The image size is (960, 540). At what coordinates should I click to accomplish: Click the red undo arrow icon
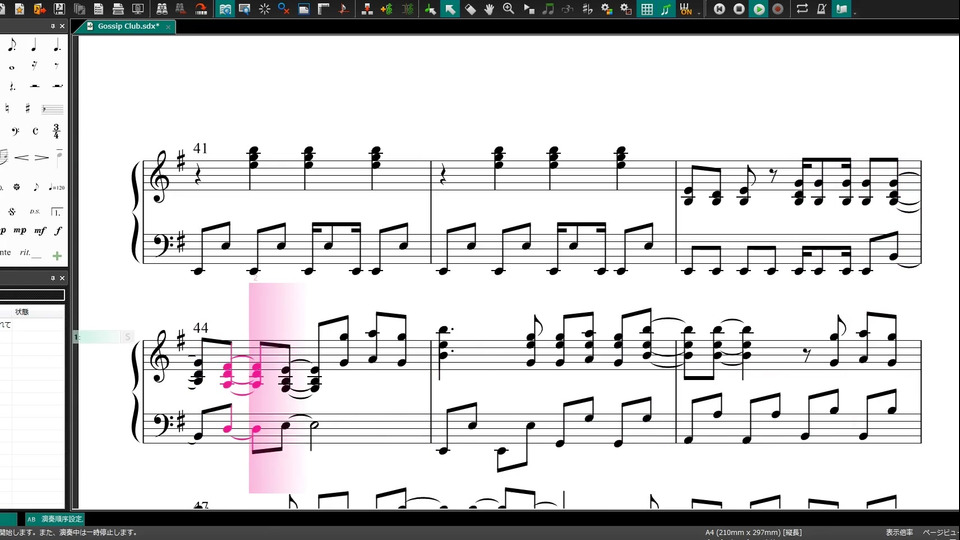pyautogui.click(x=201, y=9)
